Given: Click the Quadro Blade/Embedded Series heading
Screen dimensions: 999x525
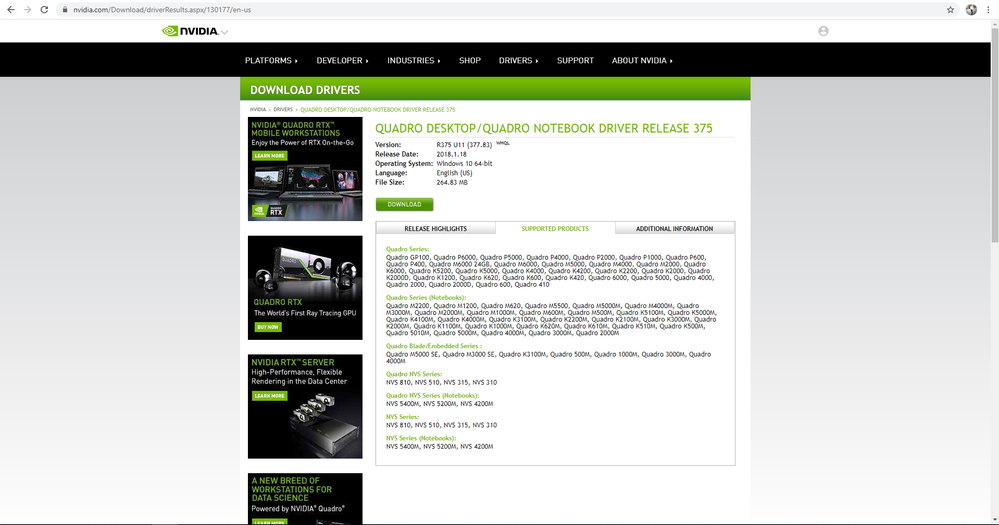Looking at the screenshot, I should [x=433, y=346].
